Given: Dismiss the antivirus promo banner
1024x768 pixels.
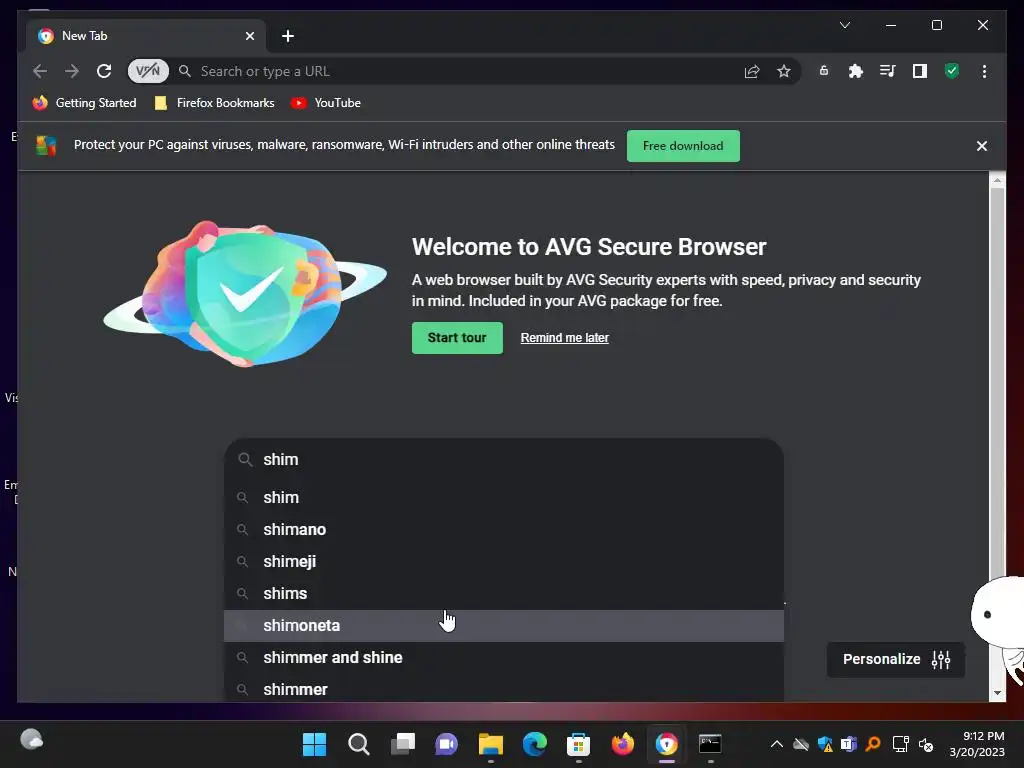Looking at the screenshot, I should [x=982, y=146].
